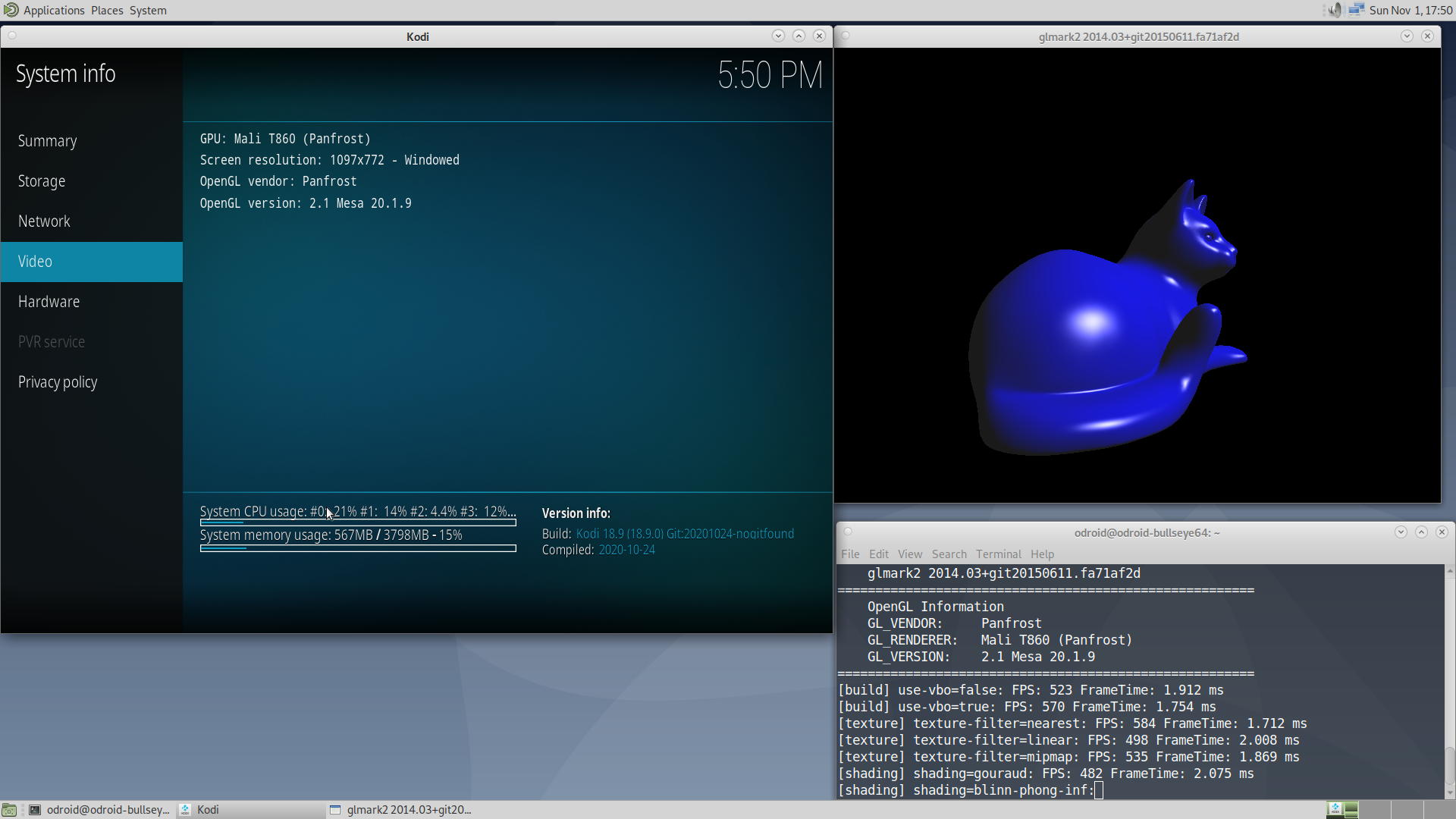1456x819 pixels.
Task: Close the Kodi window
Action: [x=819, y=36]
